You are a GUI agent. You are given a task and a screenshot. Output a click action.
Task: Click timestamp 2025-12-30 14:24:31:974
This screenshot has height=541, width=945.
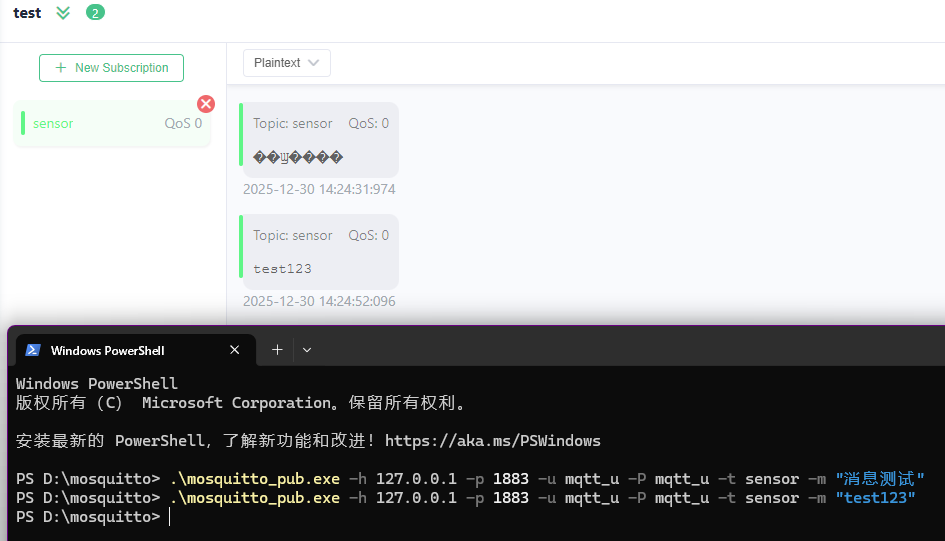tap(319, 189)
